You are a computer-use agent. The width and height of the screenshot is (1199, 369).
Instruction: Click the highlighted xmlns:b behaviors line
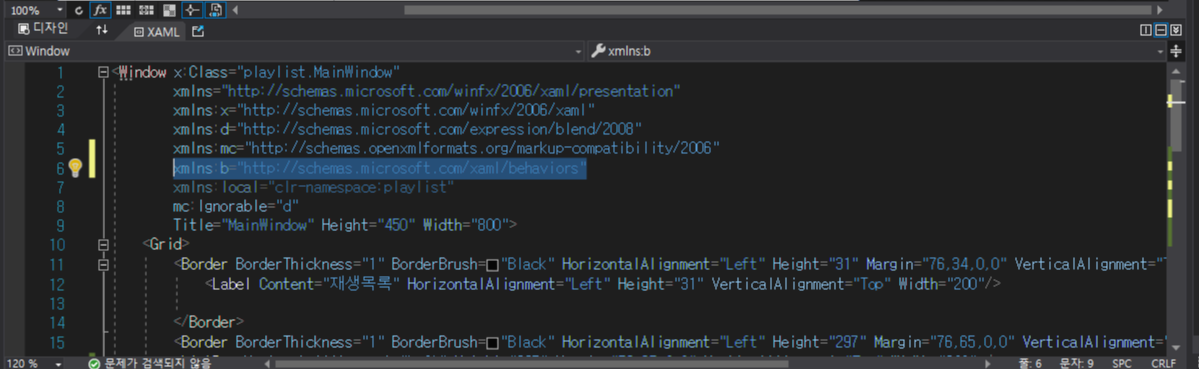point(380,169)
